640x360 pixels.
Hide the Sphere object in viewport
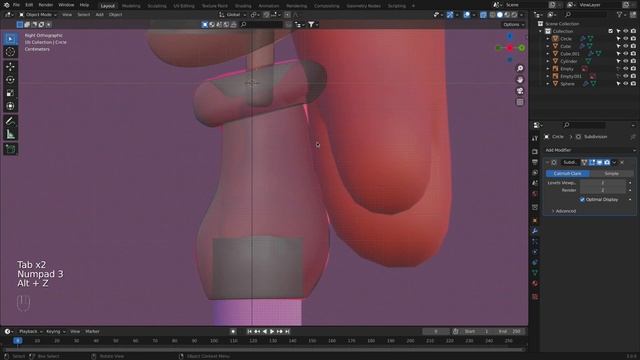tap(626, 84)
